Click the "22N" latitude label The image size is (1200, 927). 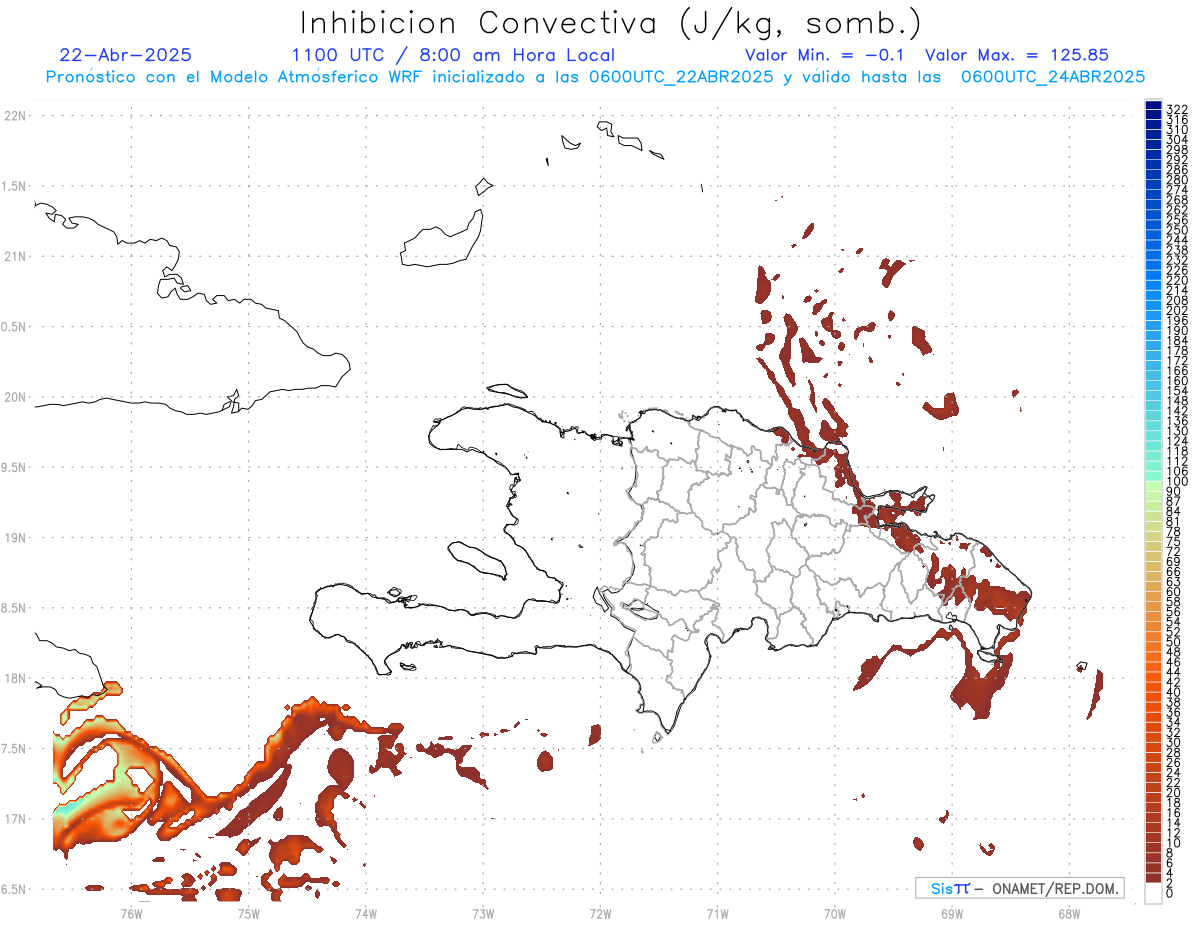15,116
